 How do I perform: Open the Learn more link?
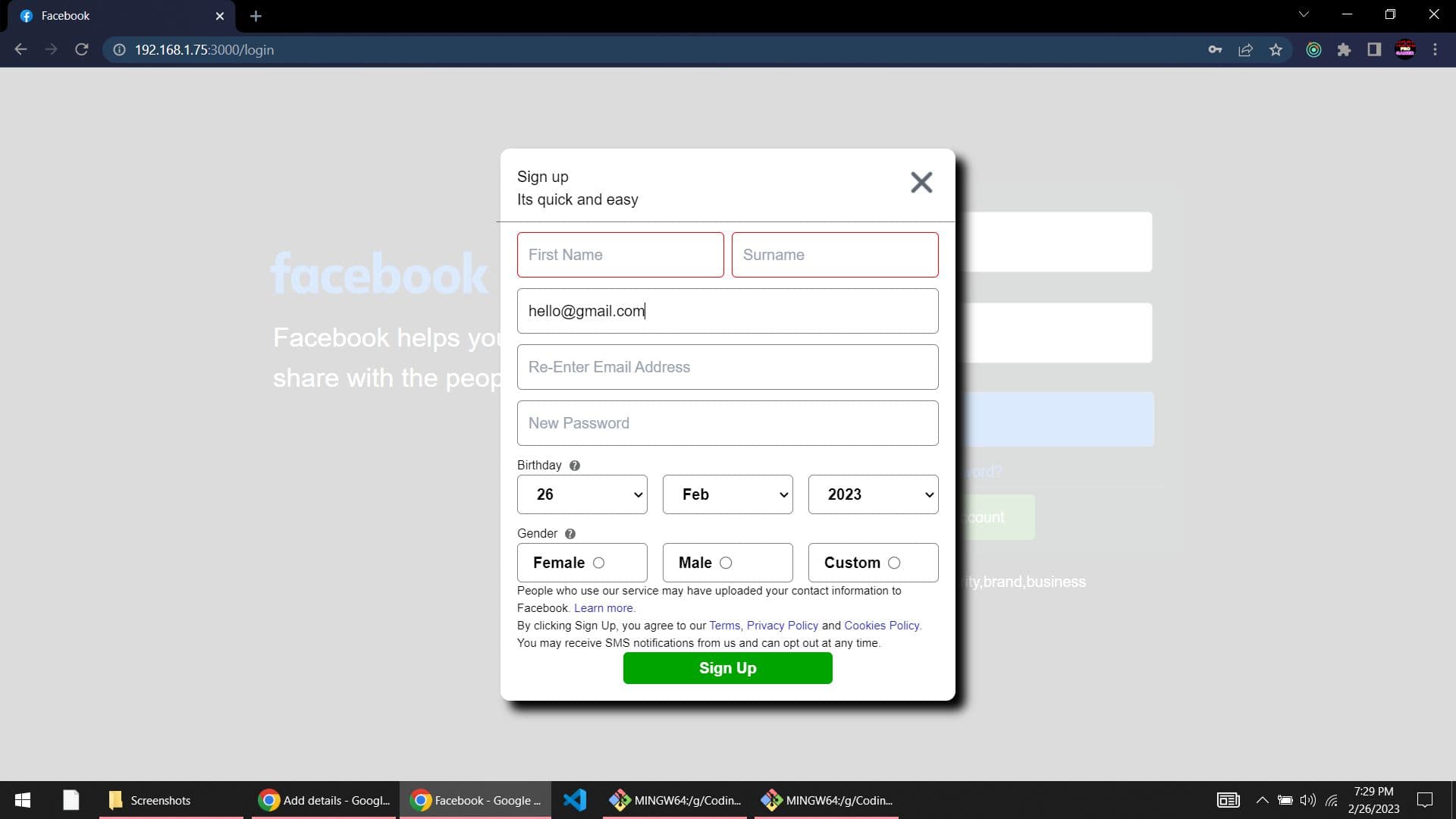click(604, 608)
